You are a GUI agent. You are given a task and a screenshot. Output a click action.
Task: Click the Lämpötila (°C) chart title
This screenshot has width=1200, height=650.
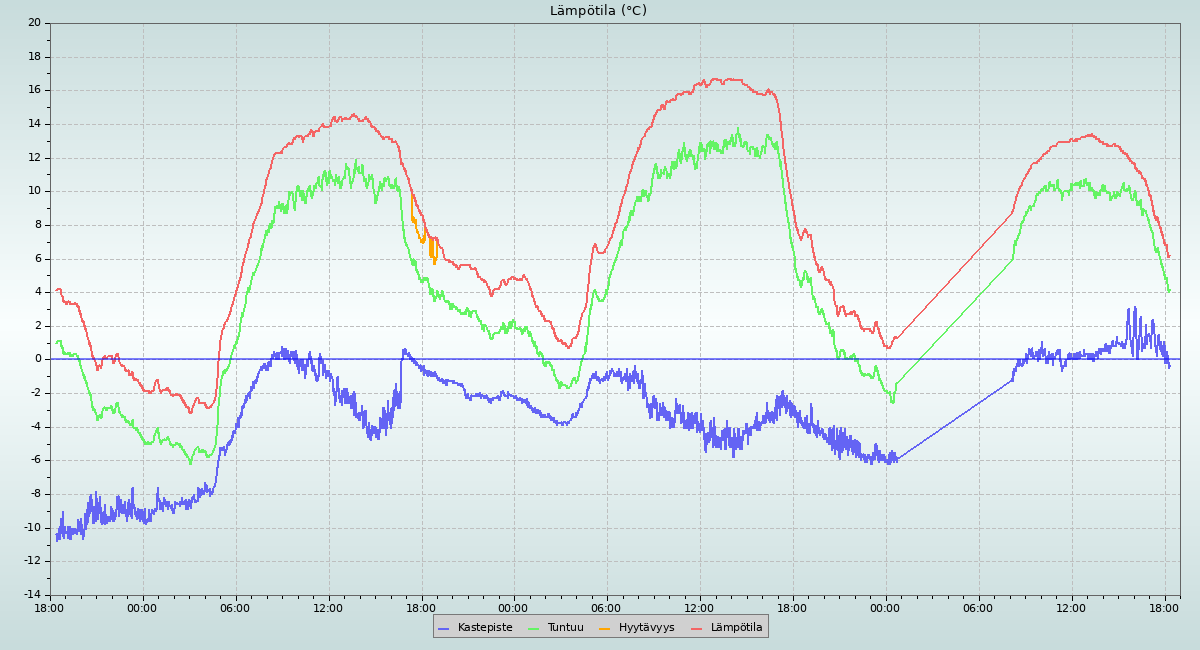[x=598, y=11]
